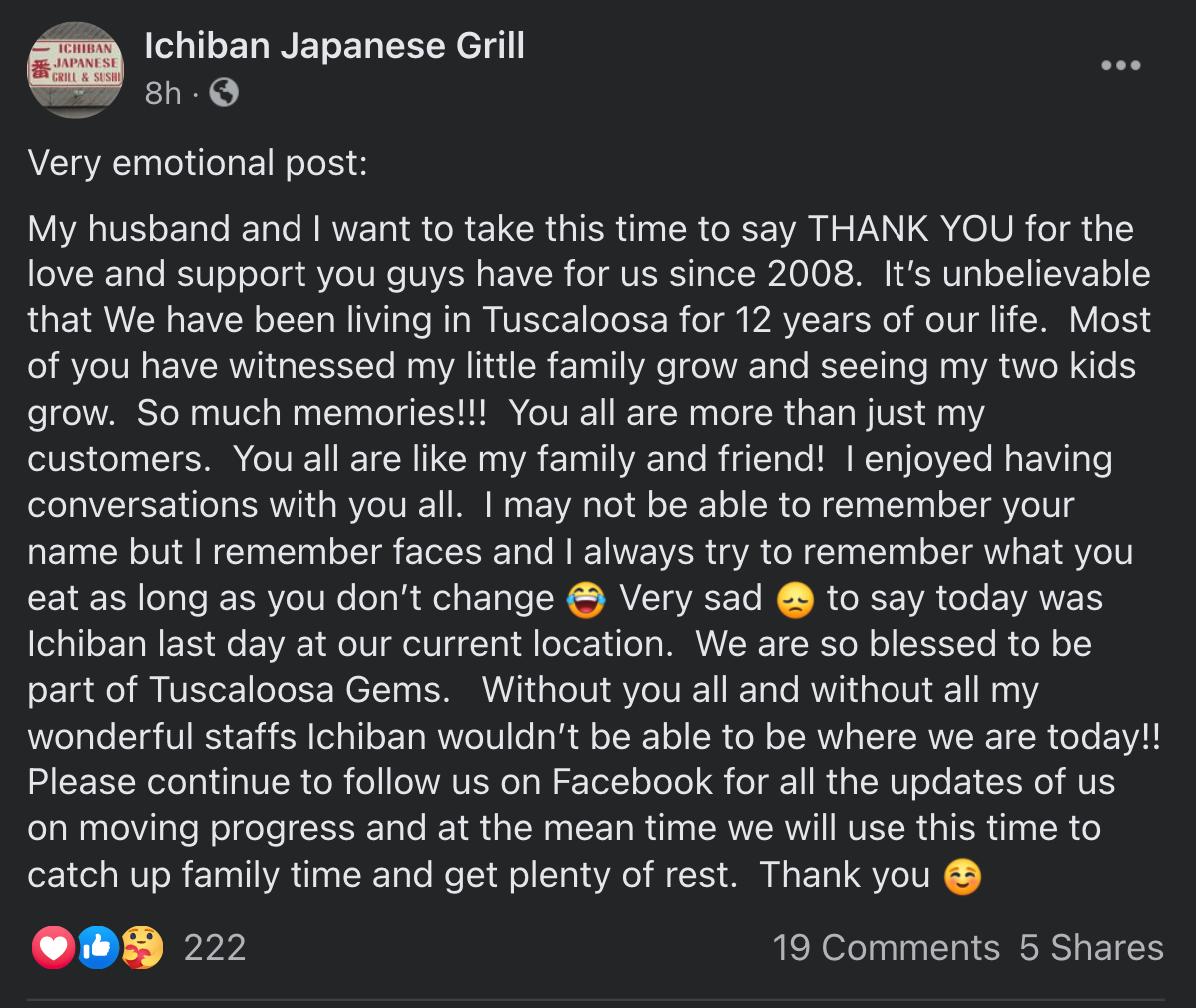Viewport: 1196px width, 1008px height.
Task: Click the 8h post timestamp
Action: pos(163,93)
